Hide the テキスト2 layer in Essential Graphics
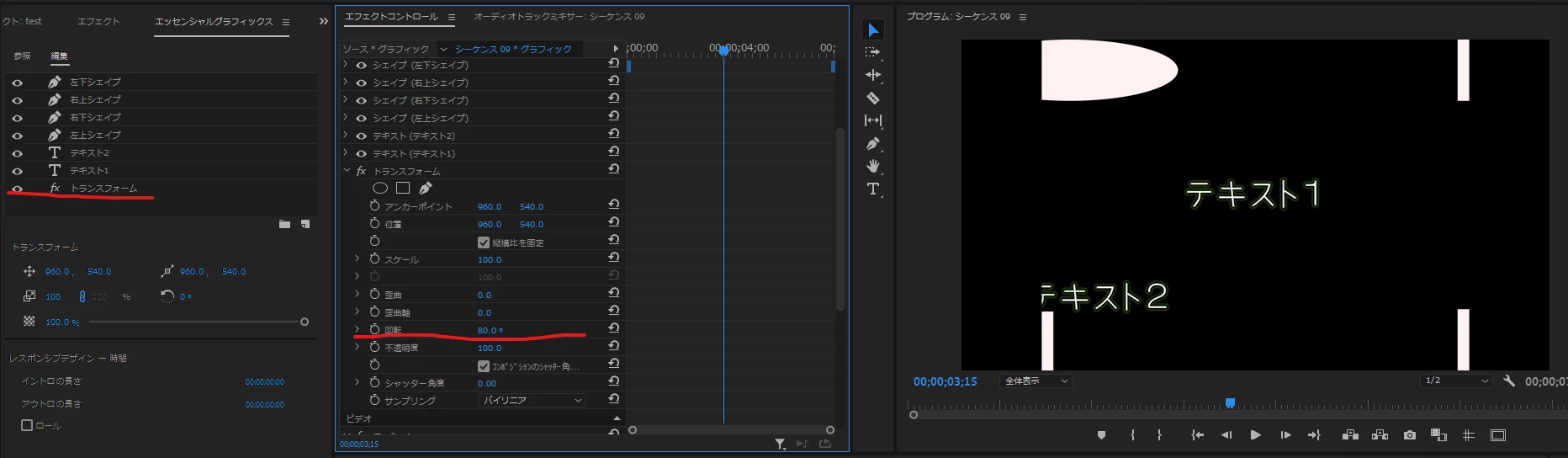This screenshot has height=458, width=1568. coord(17,153)
